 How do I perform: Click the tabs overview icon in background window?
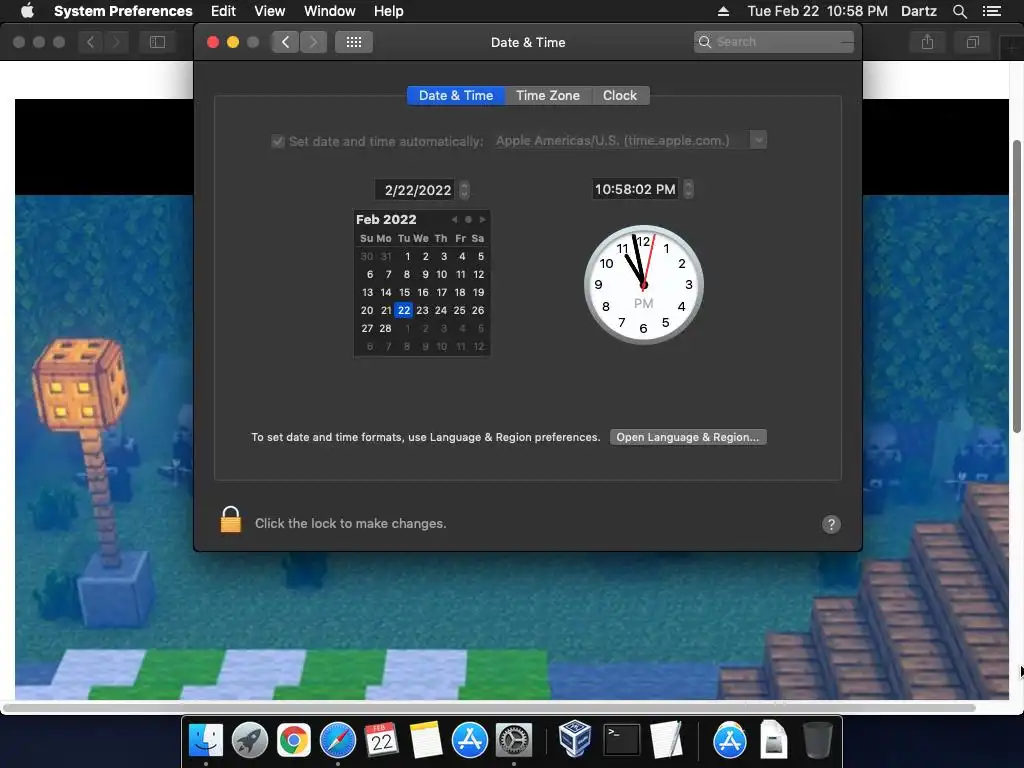click(972, 42)
